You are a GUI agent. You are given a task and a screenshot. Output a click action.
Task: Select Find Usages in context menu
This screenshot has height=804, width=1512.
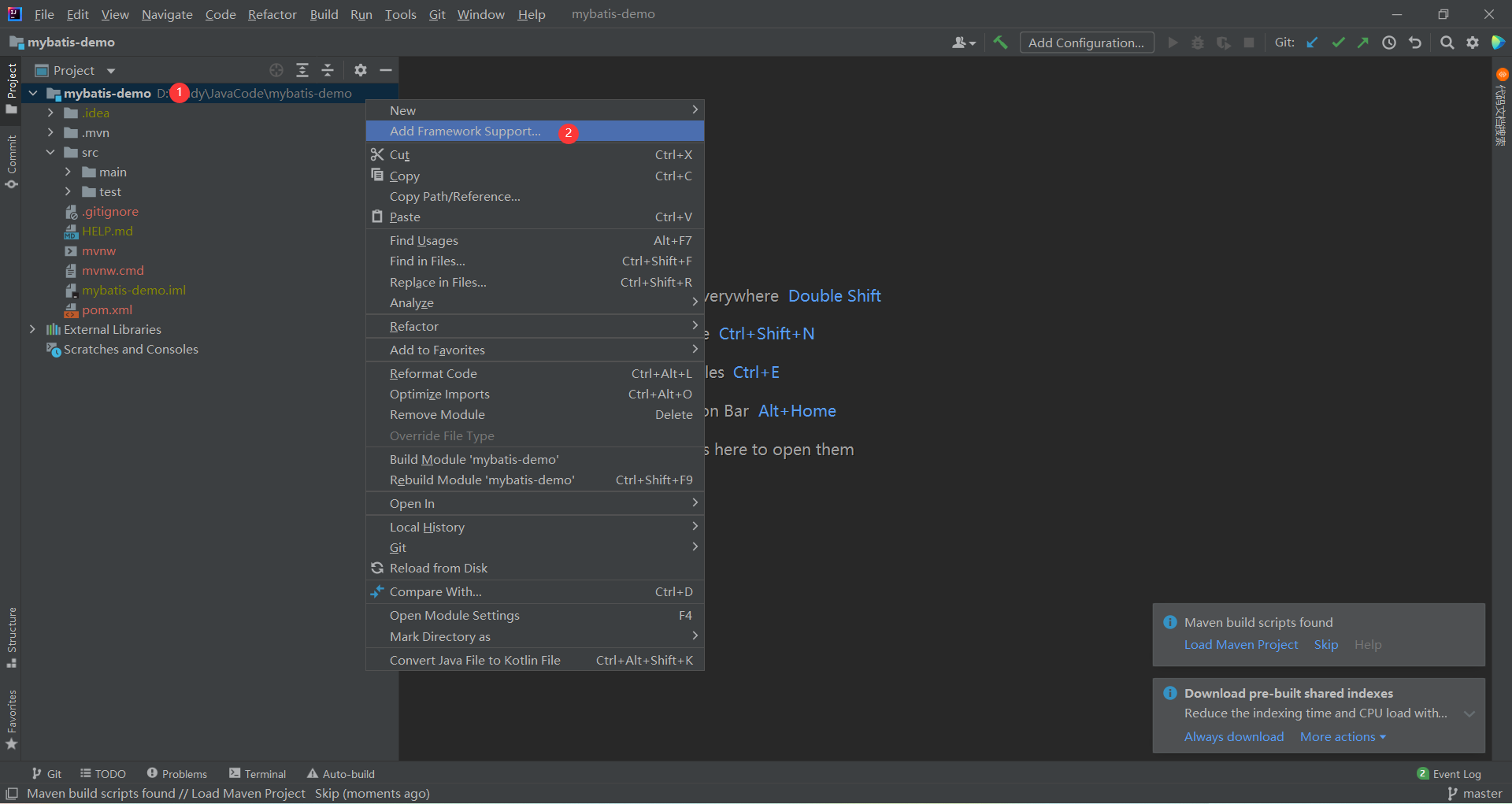pyautogui.click(x=535, y=240)
